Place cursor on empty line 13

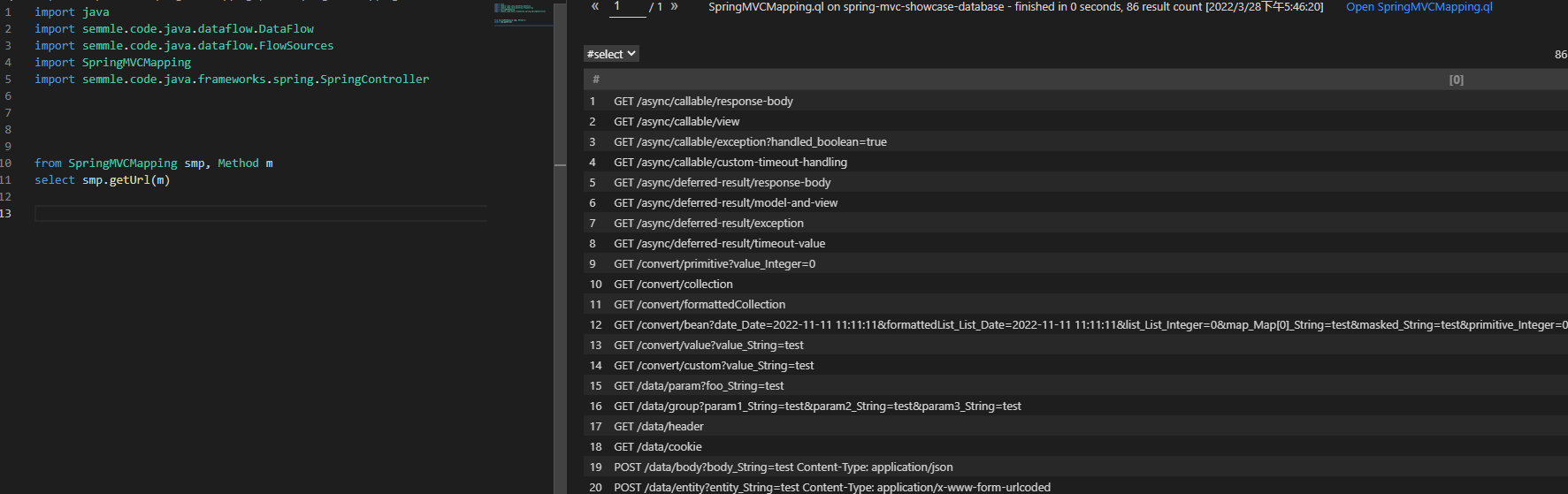[x=261, y=213]
